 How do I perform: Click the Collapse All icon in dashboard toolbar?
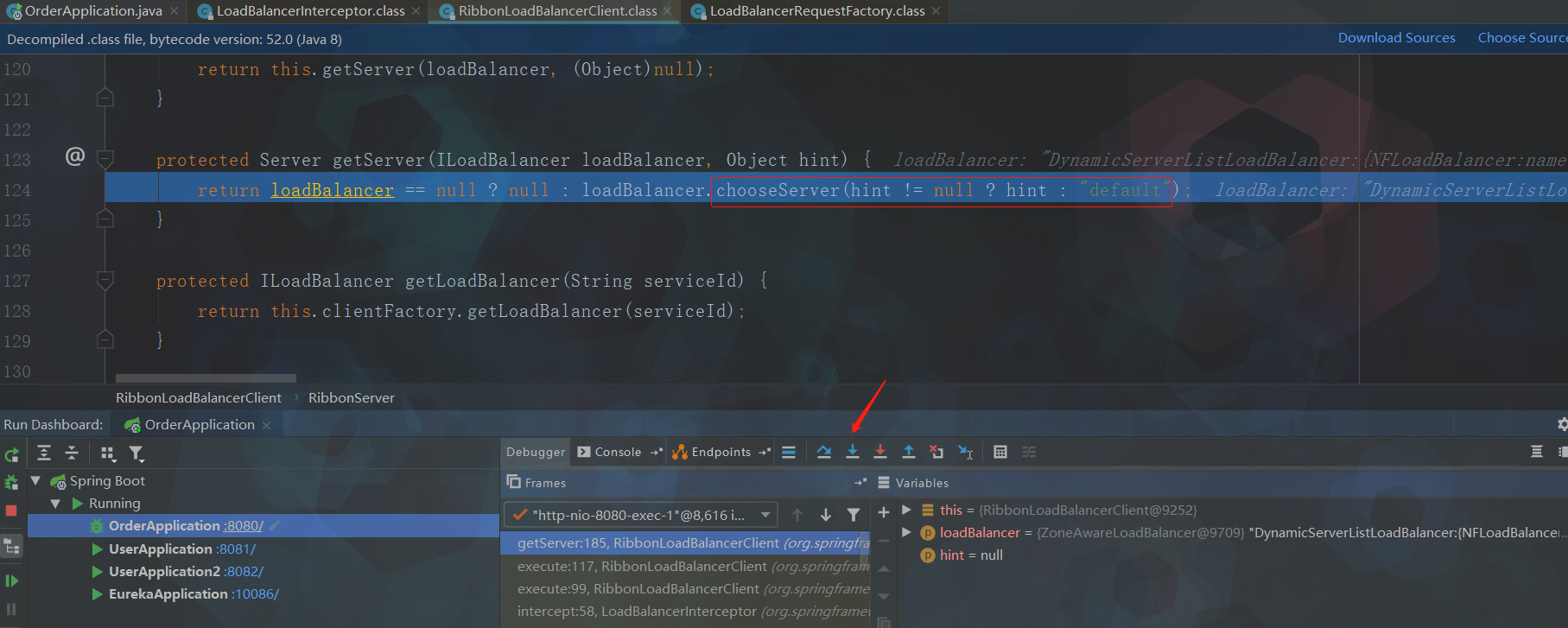(72, 453)
